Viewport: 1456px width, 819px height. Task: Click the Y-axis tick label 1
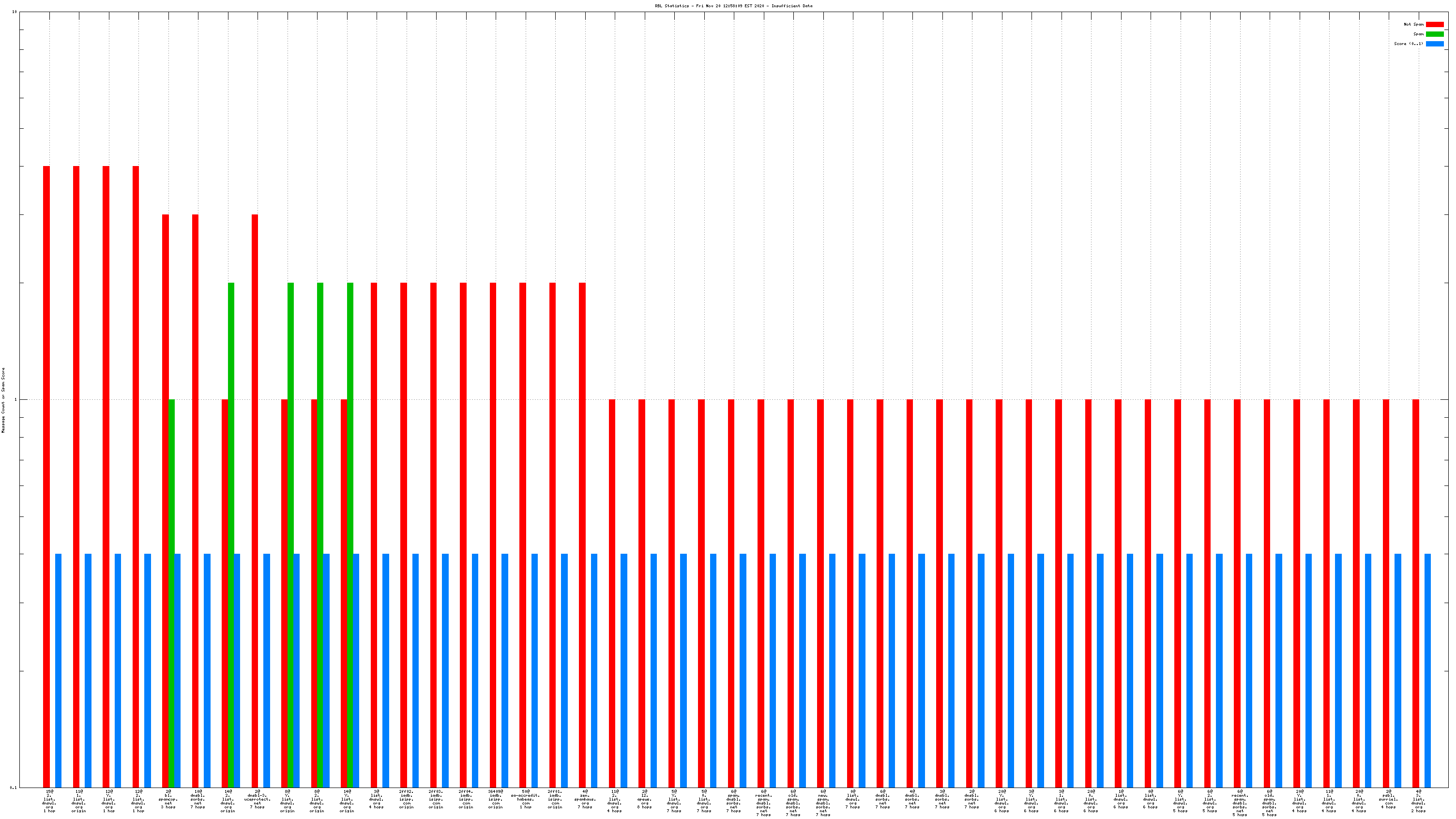click(15, 400)
